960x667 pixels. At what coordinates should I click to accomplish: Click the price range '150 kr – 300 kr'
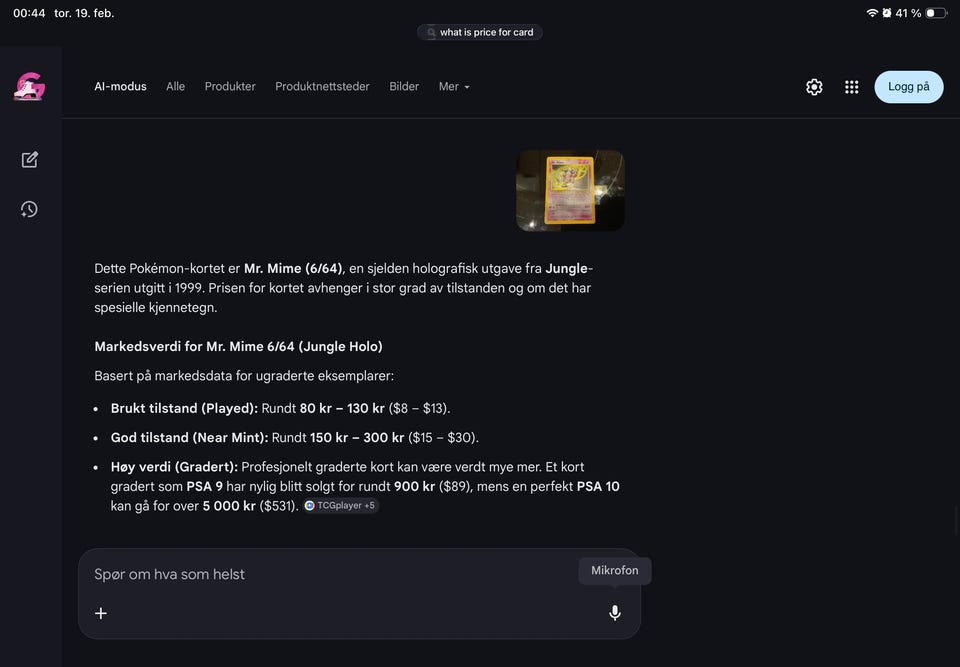(x=357, y=438)
